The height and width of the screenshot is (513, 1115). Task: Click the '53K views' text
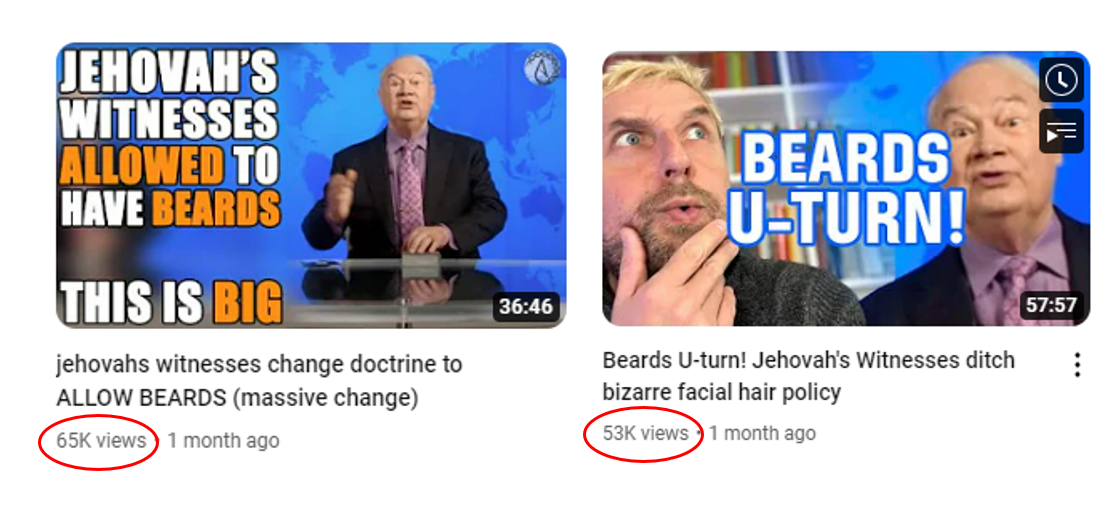(x=646, y=433)
